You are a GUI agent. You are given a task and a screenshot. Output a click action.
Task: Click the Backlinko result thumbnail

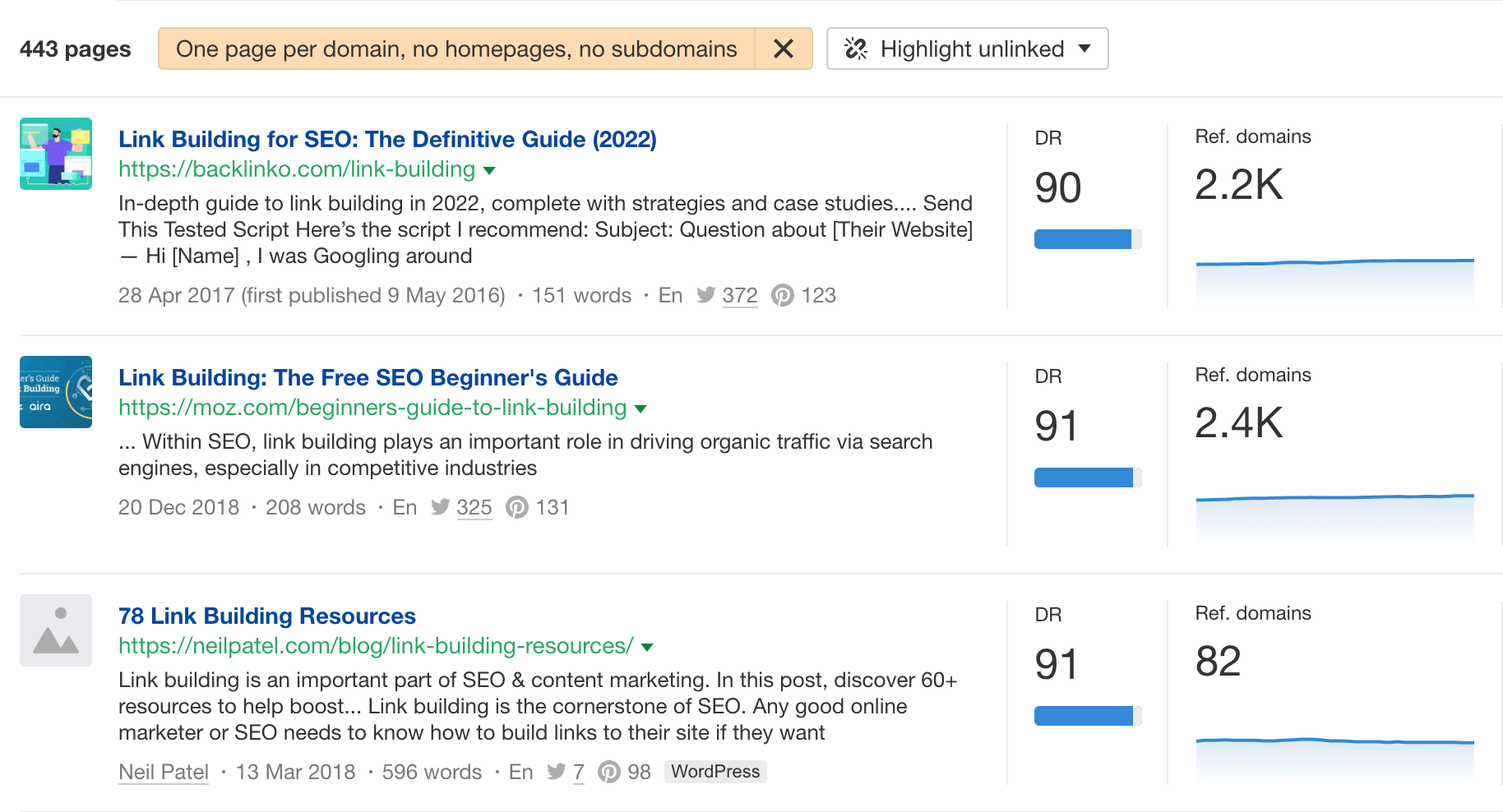point(56,154)
